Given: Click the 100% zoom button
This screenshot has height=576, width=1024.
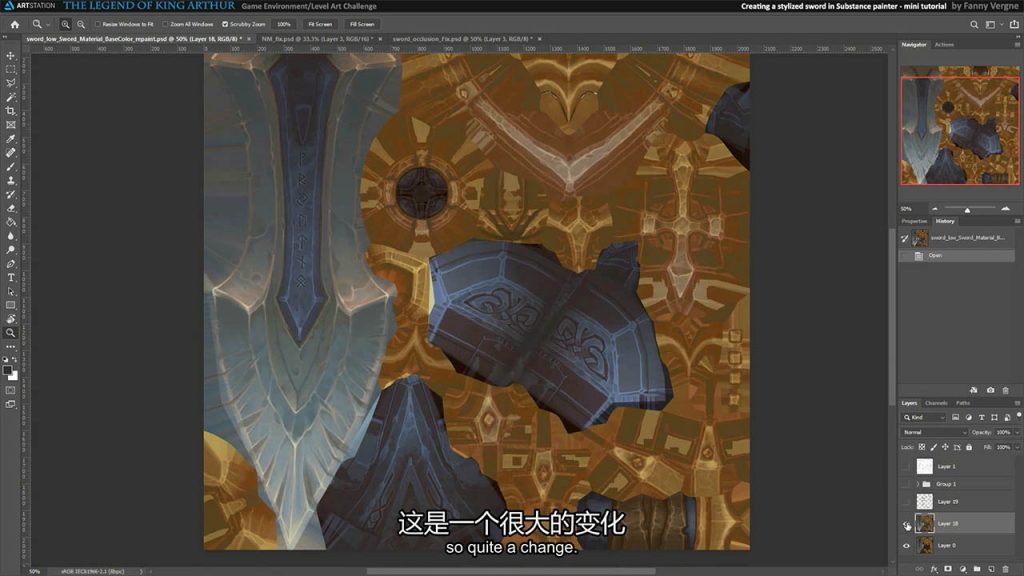Looking at the screenshot, I should (x=283, y=24).
